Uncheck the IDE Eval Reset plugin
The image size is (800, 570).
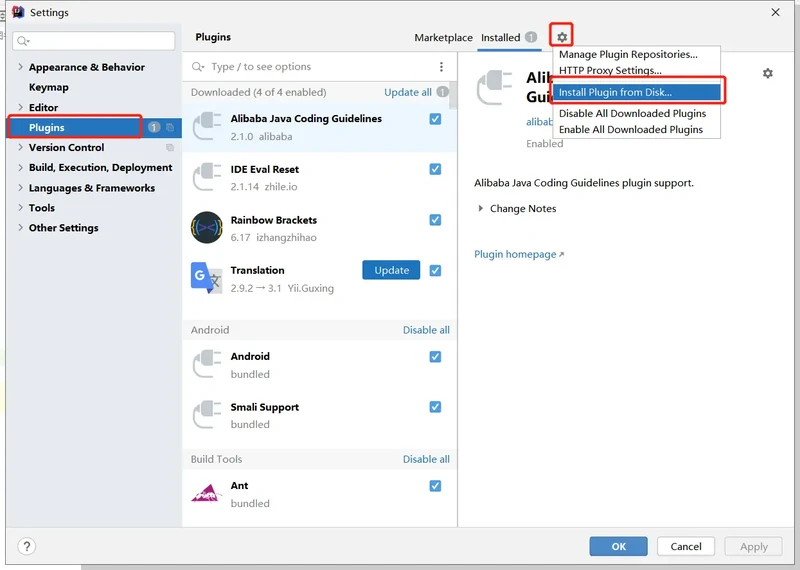coord(435,169)
